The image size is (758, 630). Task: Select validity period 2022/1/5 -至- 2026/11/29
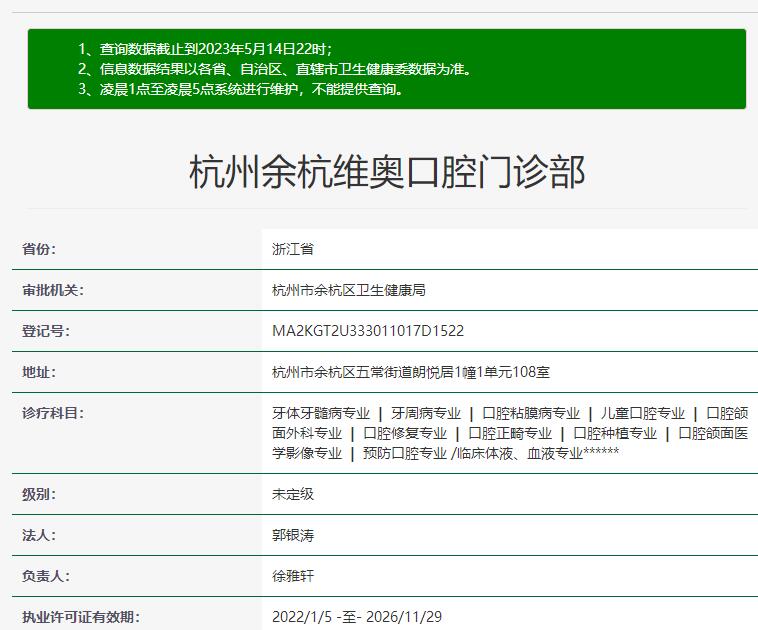coord(357,617)
